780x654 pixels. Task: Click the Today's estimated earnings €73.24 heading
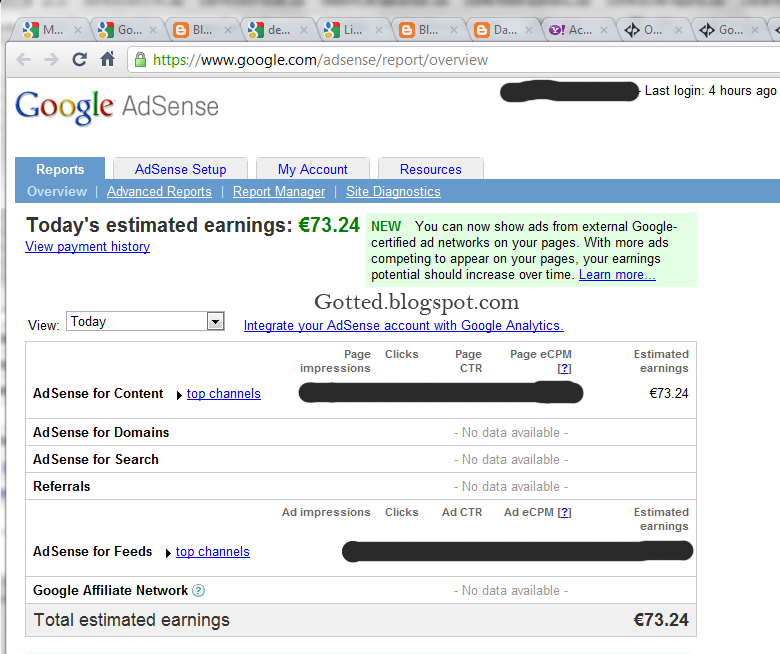click(193, 225)
